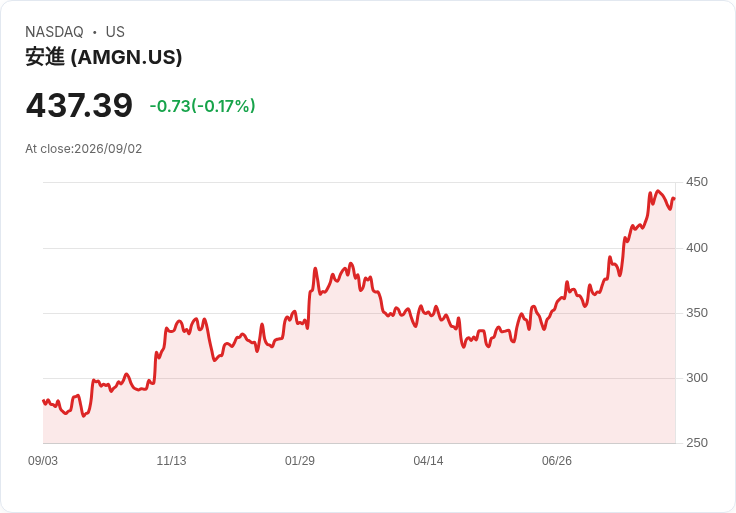Image resolution: width=736 pixels, height=513 pixels.
Task: Click the 350 y-axis price label
Action: pos(697,313)
